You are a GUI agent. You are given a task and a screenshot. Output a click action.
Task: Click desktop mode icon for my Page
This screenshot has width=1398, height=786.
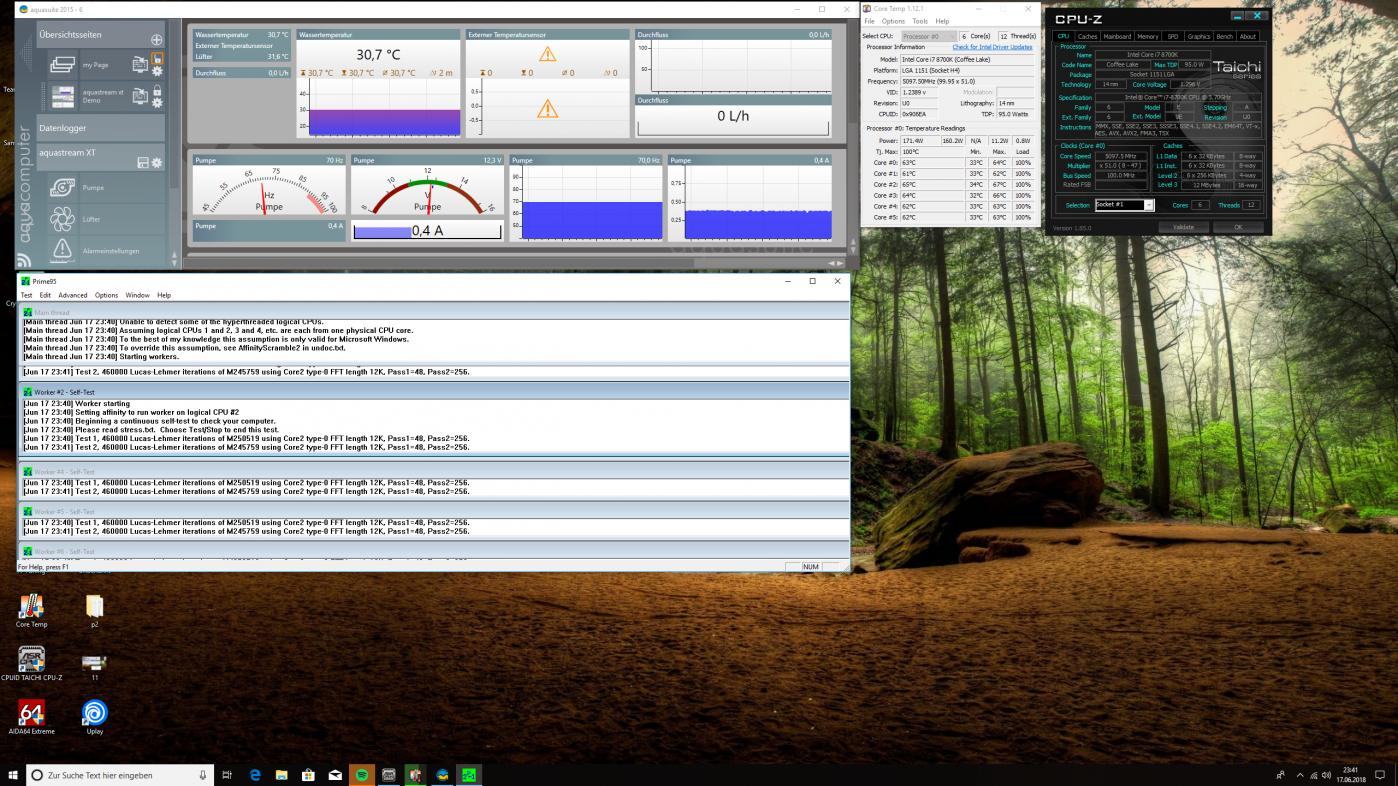pos(140,65)
